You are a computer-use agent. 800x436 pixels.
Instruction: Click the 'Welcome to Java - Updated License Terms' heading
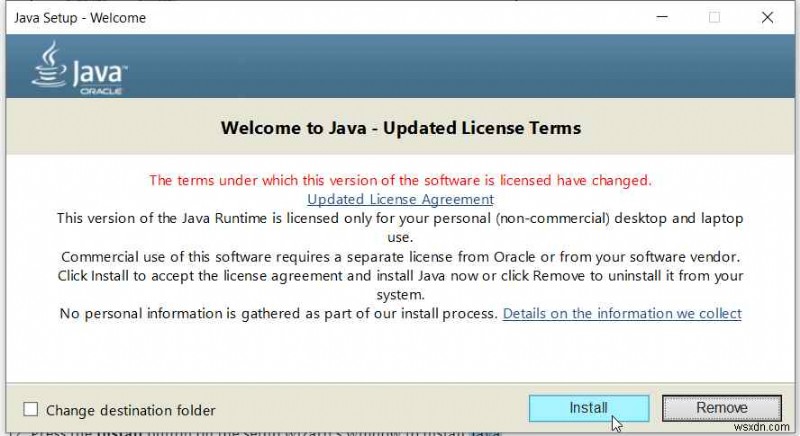401,127
